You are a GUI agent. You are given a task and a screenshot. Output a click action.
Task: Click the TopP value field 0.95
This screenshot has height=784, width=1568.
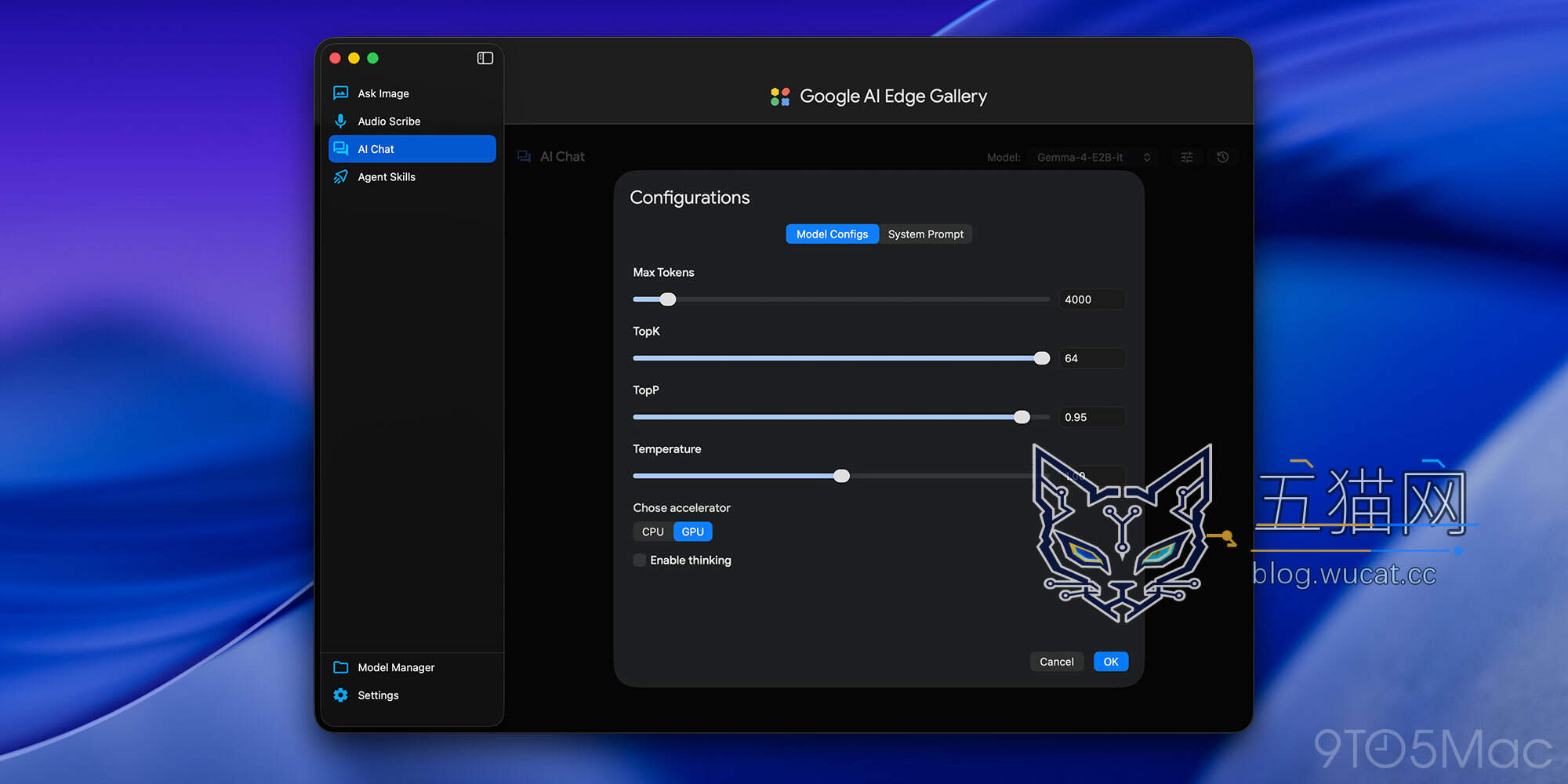[x=1092, y=417]
